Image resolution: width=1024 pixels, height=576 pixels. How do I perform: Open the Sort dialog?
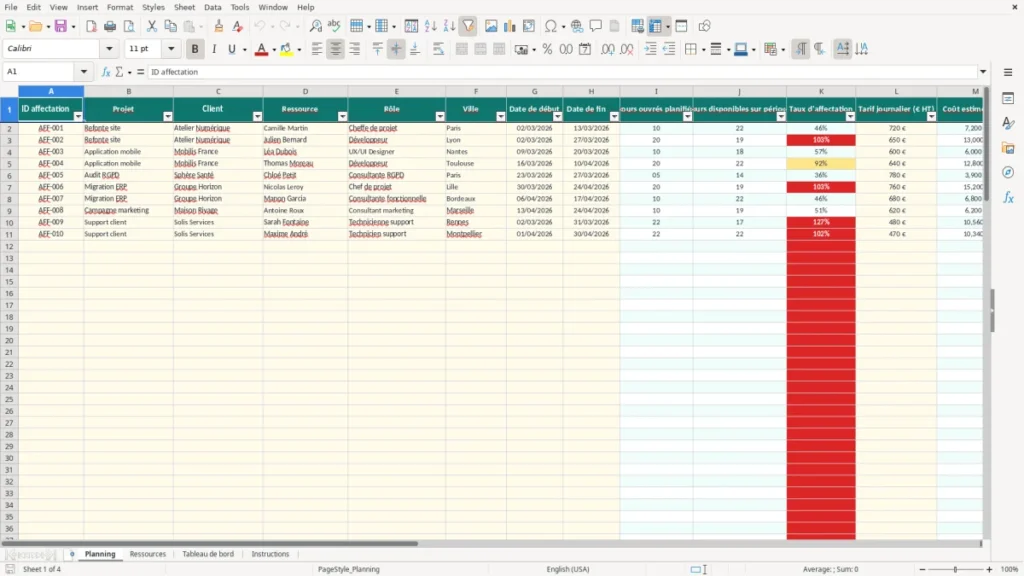click(411, 26)
